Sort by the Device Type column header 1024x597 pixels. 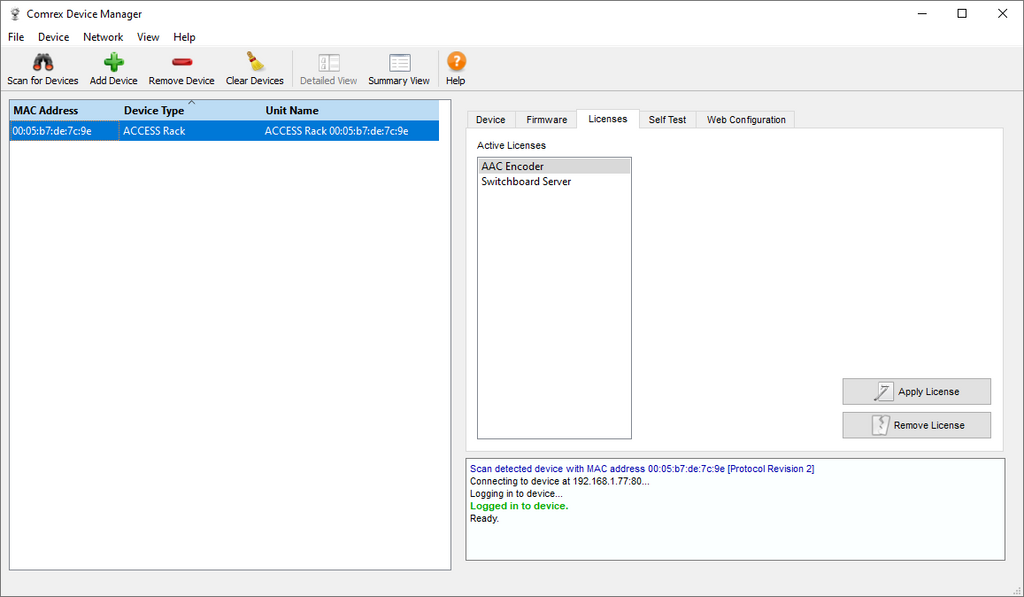[190, 110]
